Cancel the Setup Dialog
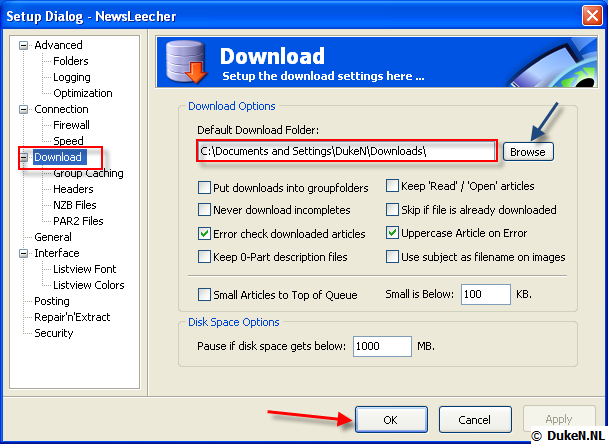This screenshot has width=608, height=444. pyautogui.click(x=475, y=420)
